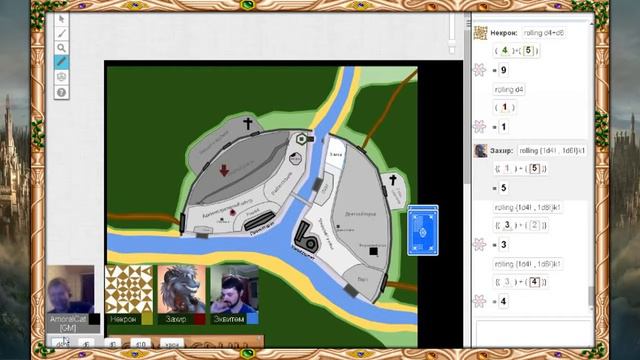The image size is (640, 360).
Task: Click the 'rolling d4+d6' formula in chat
Action: click(544, 33)
